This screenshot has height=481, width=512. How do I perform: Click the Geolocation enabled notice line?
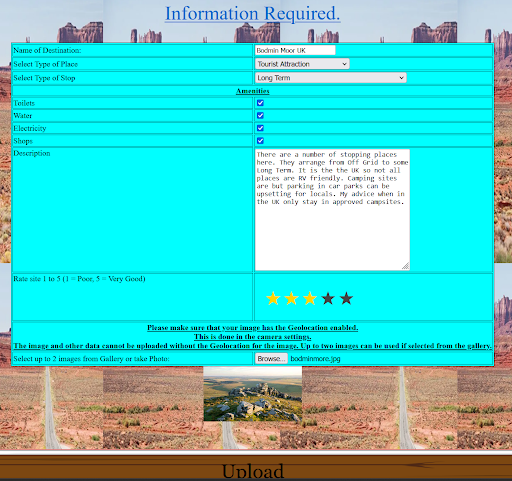pos(253,328)
